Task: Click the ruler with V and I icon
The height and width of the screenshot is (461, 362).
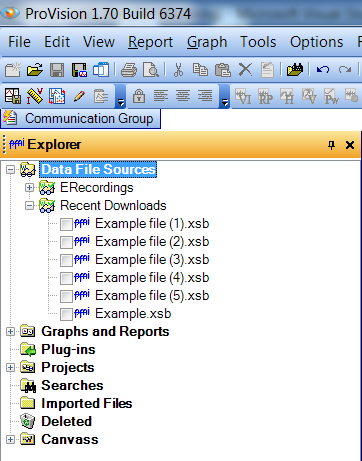Action: click(35, 96)
